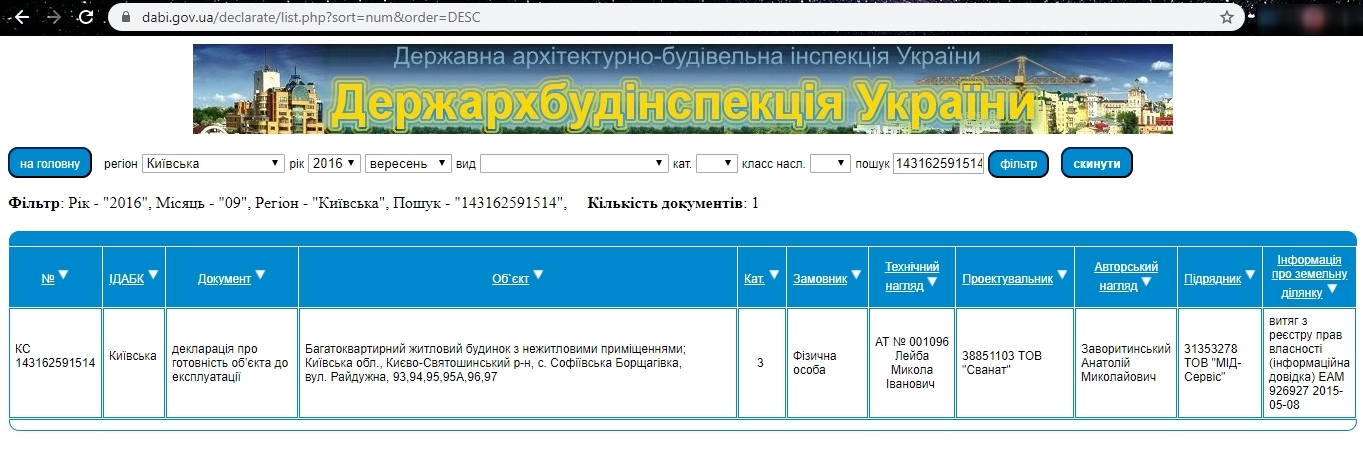Sort by the № column header link
Viewport: 1363px width, 452px height.
tap(48, 279)
